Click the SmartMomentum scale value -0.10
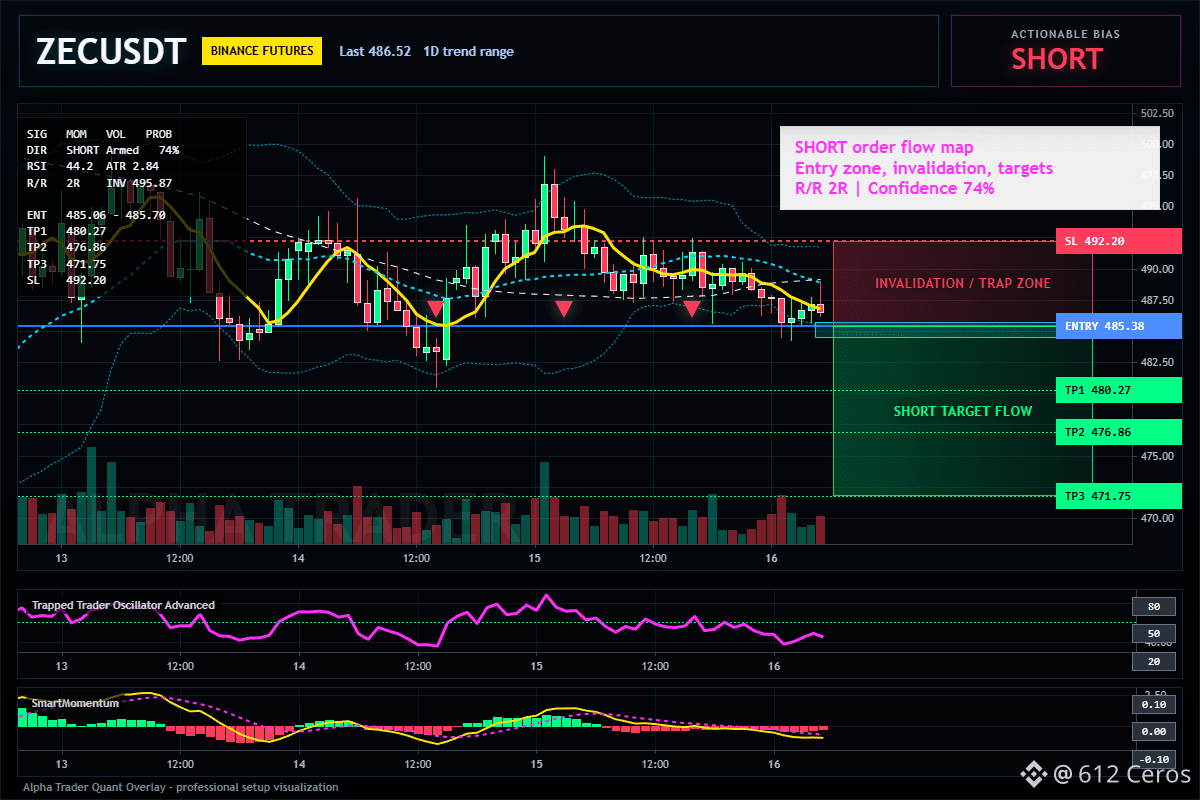The height and width of the screenshot is (800, 1200). [1153, 759]
